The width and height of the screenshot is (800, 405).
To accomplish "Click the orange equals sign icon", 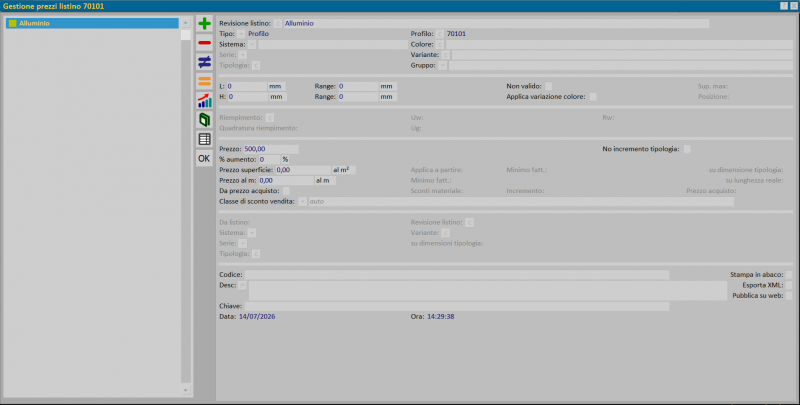I will click(x=204, y=81).
